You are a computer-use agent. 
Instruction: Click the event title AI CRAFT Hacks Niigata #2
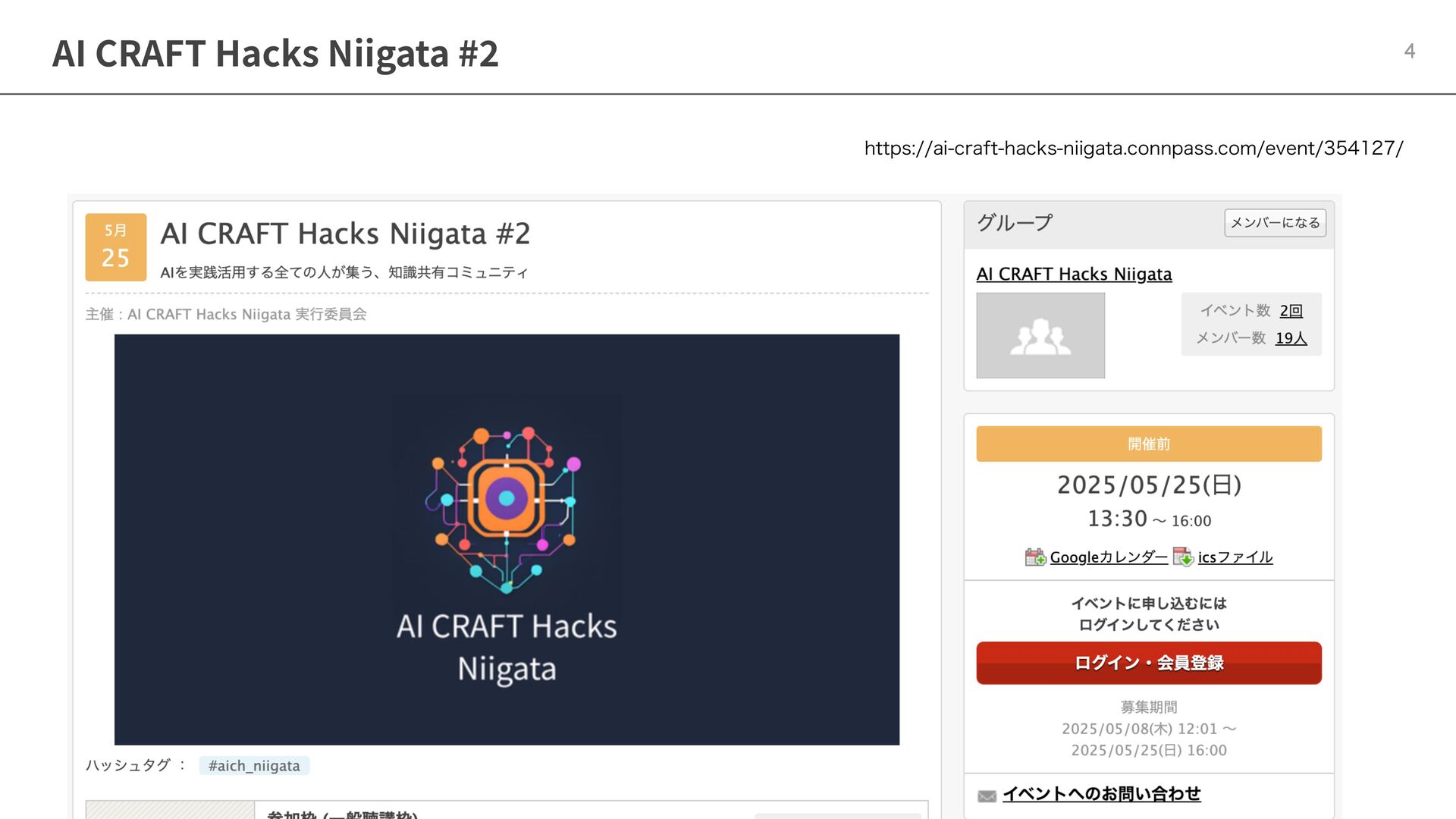click(345, 234)
